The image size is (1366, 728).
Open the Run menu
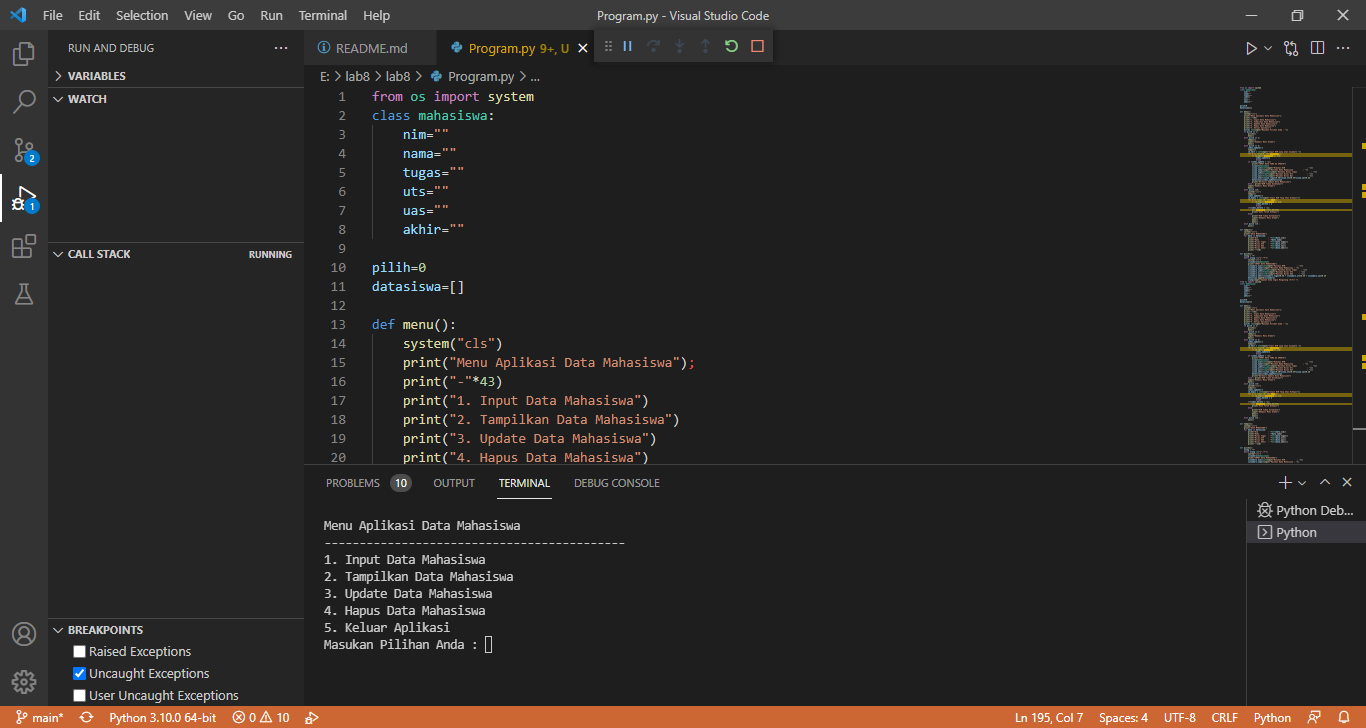click(x=271, y=15)
